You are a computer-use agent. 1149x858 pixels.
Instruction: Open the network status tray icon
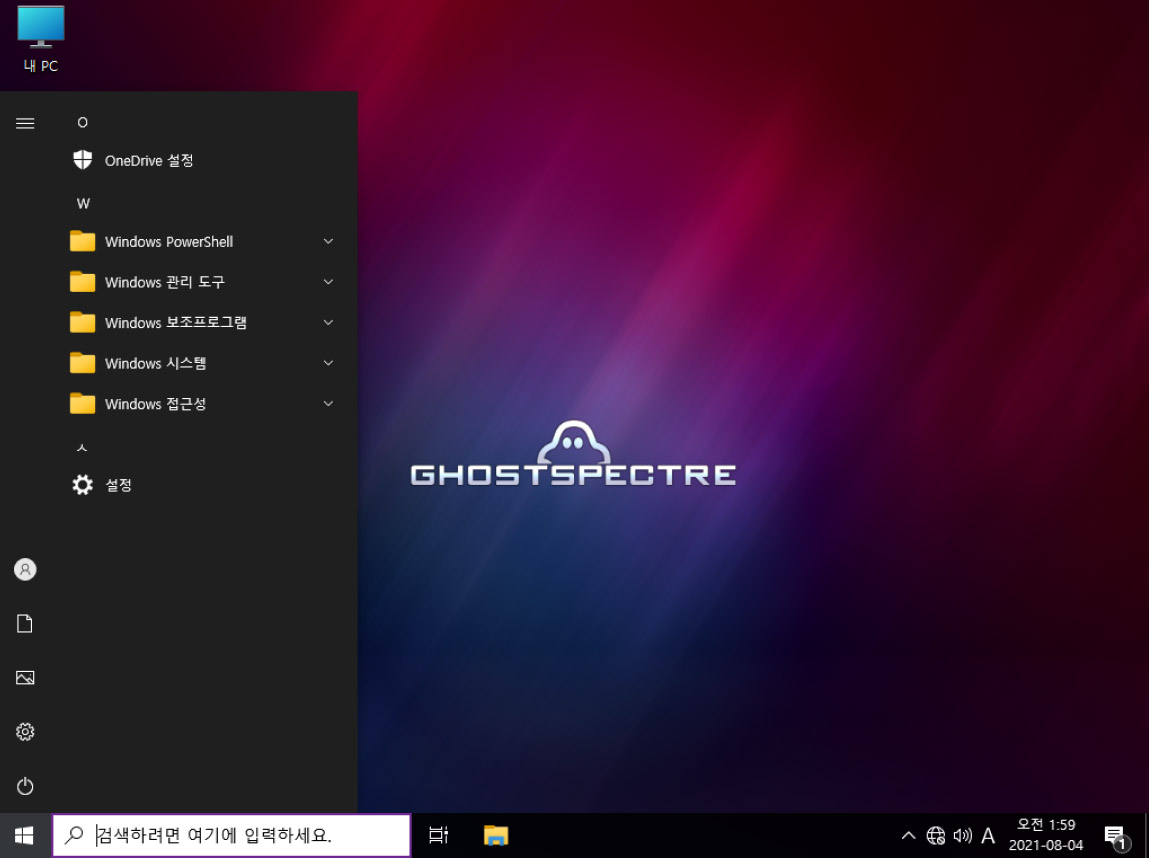click(936, 835)
